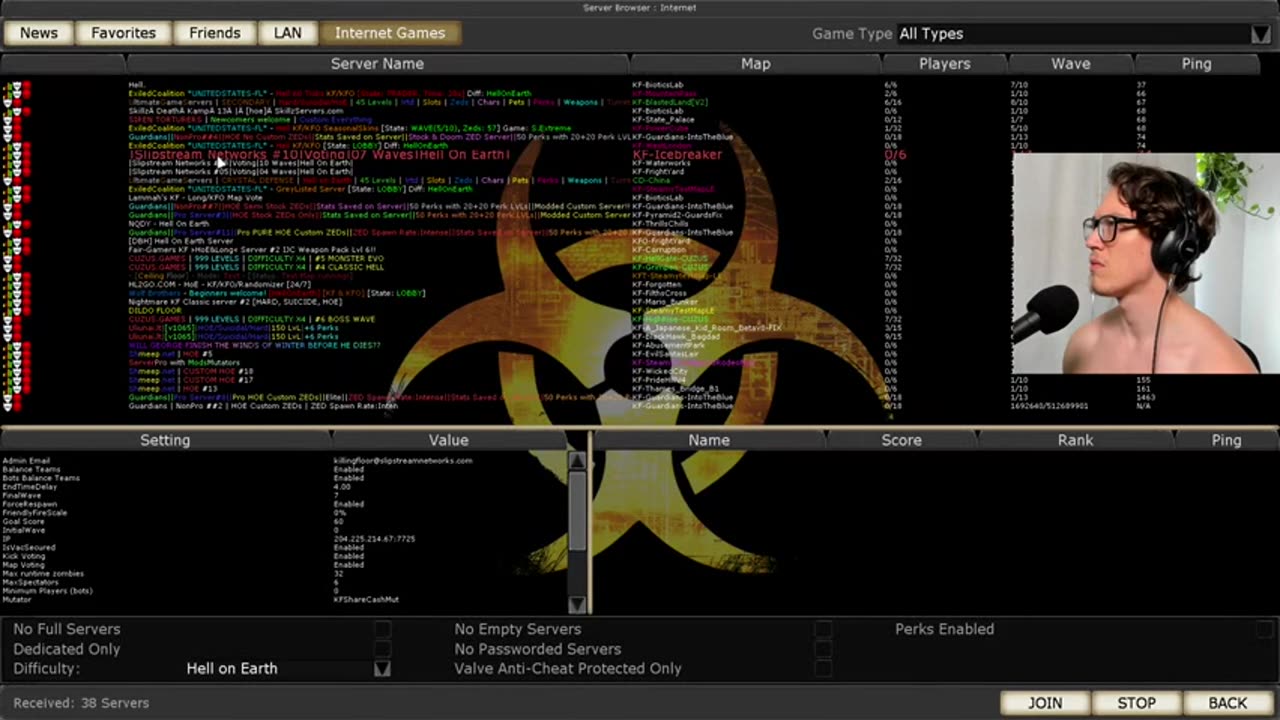The height and width of the screenshot is (720, 1280).
Task: Open the Difficulty dropdown arrow
Action: pos(382,668)
